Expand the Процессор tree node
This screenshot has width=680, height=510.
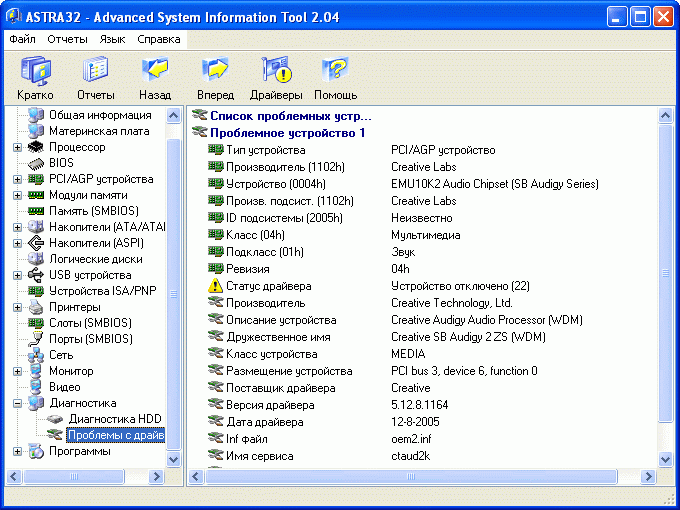[17, 147]
